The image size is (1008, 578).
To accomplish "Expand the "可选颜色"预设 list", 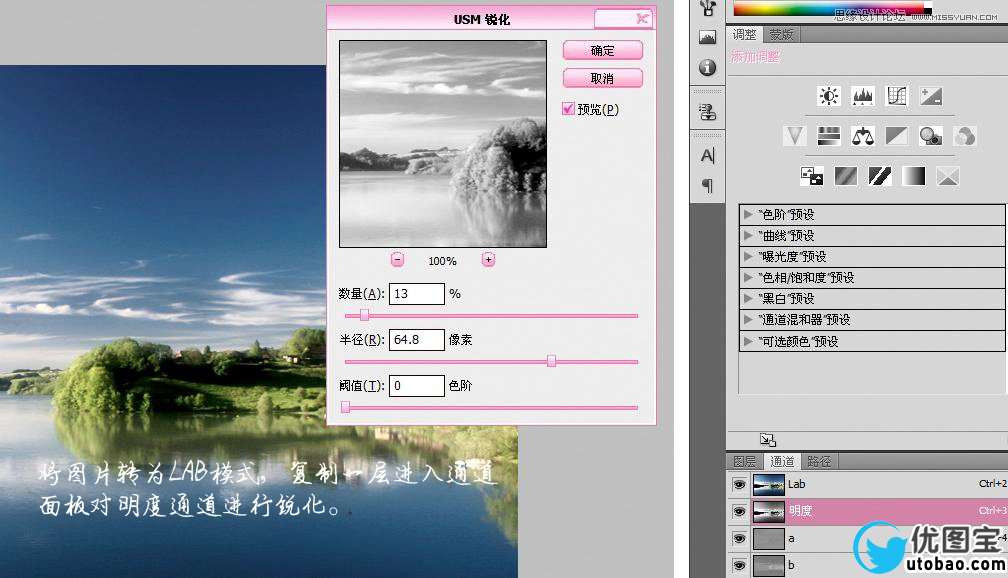I will coord(748,341).
